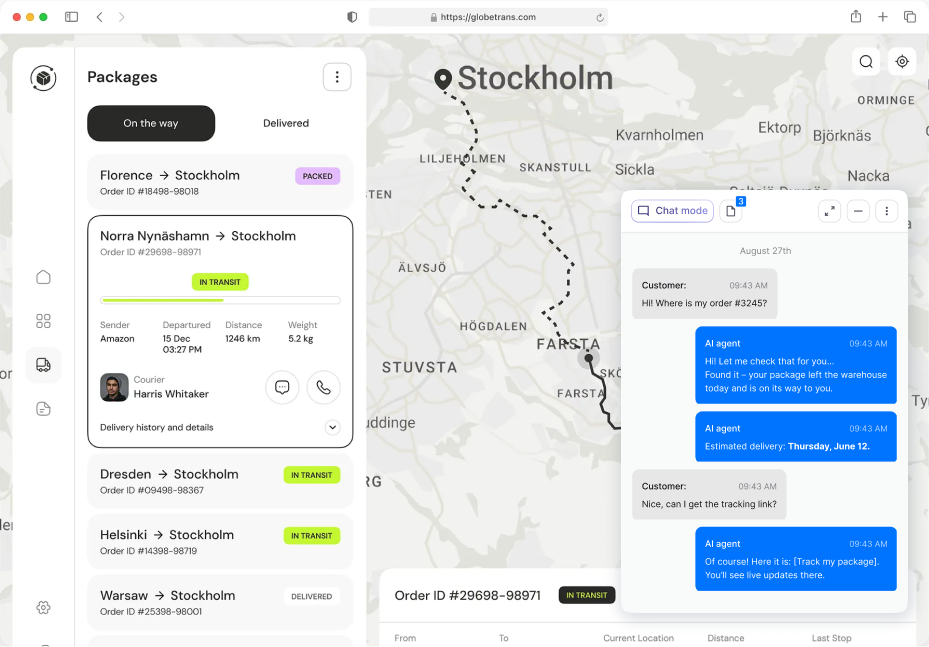Screen dimensions: 929x647
Task: Open settings gear in sidebar
Action: coord(43,607)
